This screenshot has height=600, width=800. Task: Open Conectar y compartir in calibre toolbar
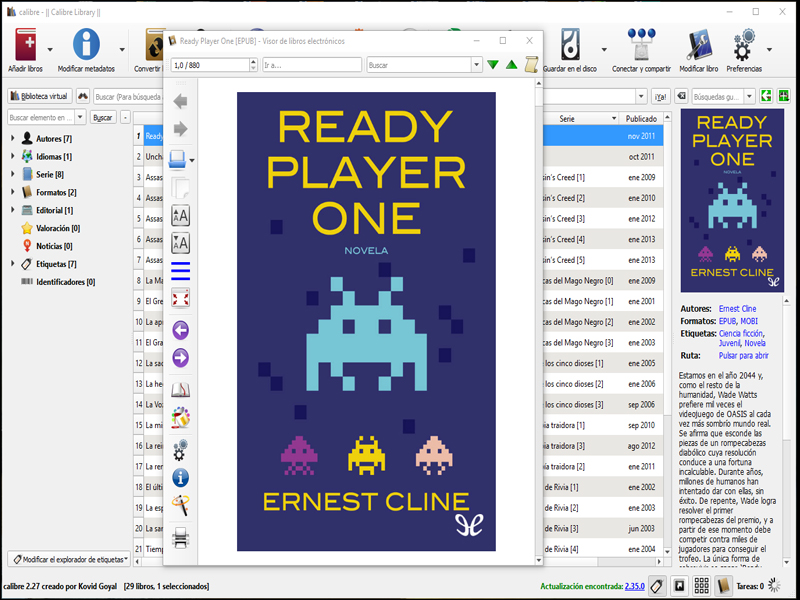[x=641, y=45]
